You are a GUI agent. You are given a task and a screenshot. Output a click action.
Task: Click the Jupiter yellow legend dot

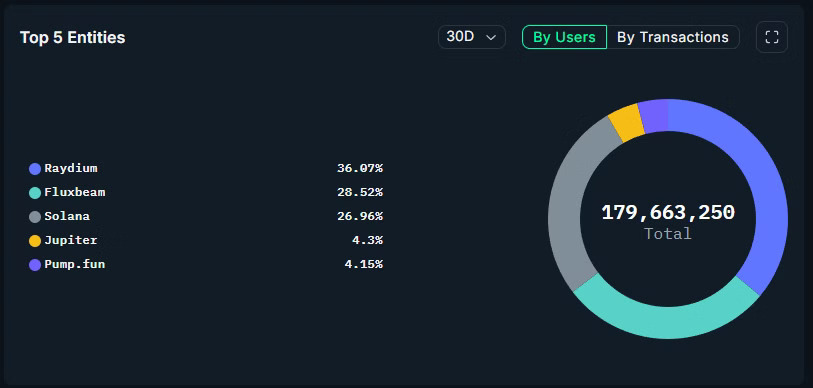click(x=35, y=241)
